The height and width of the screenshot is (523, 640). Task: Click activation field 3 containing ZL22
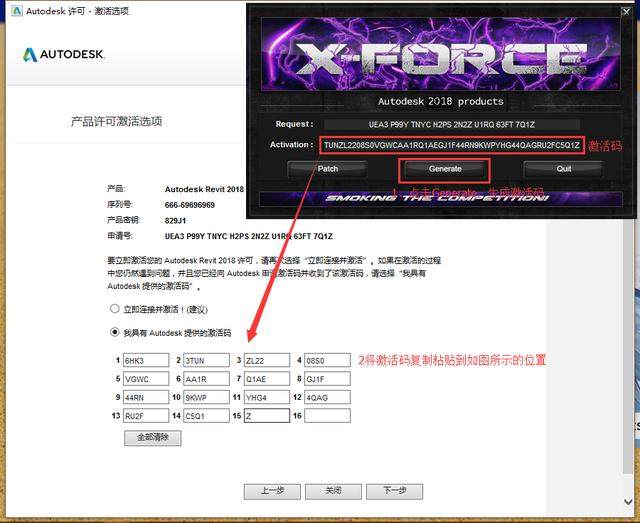point(267,361)
